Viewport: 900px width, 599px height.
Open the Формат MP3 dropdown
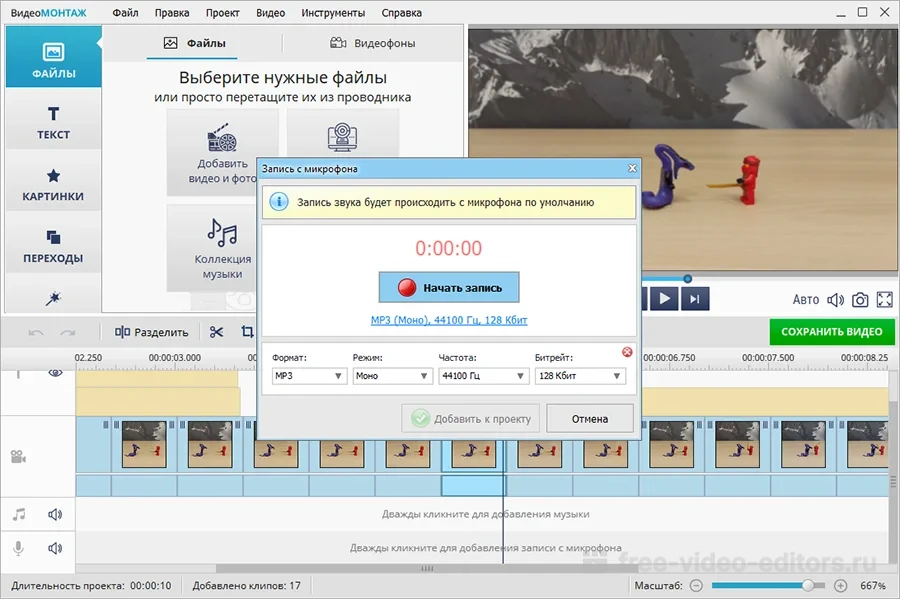click(309, 376)
